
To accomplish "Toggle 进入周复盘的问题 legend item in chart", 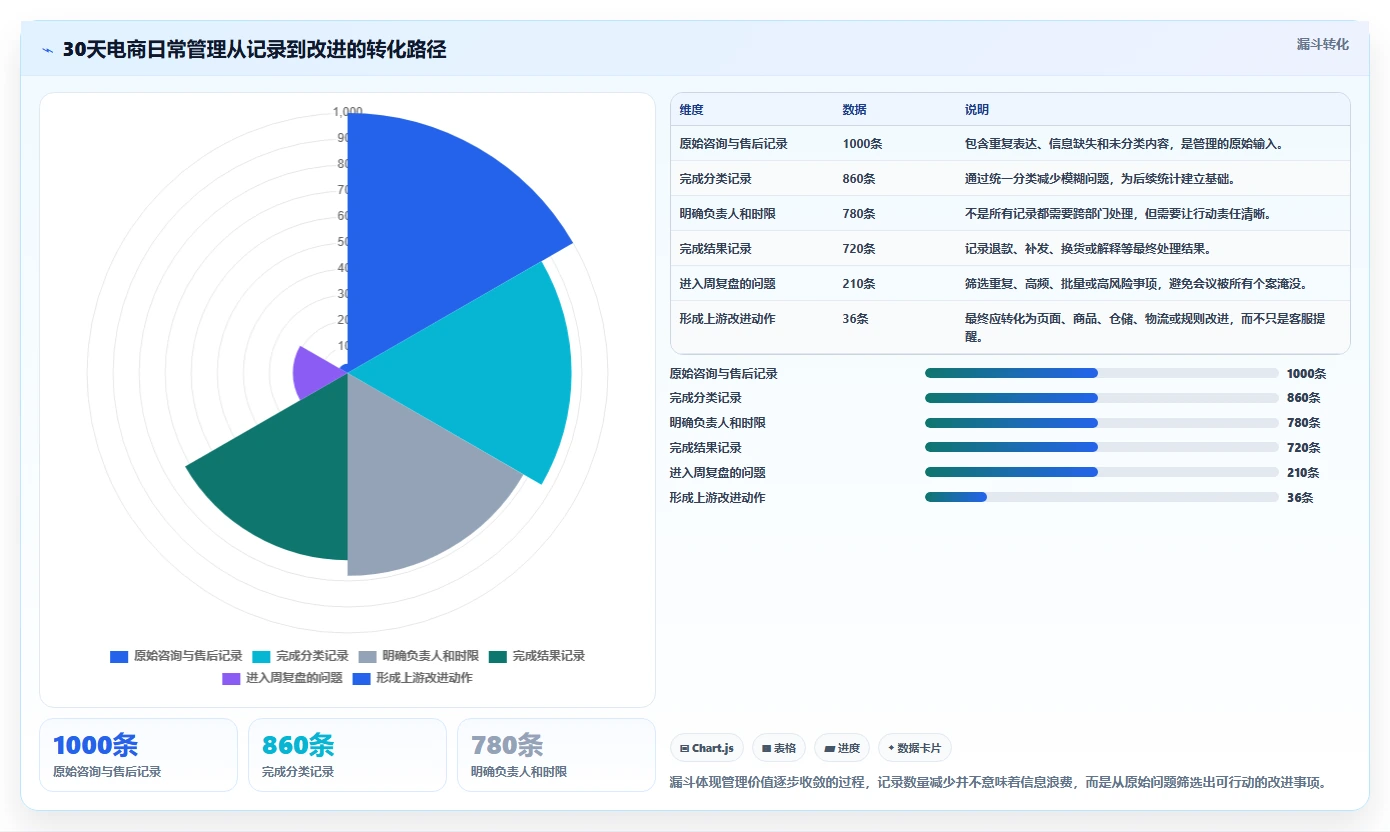I will tap(282, 678).
